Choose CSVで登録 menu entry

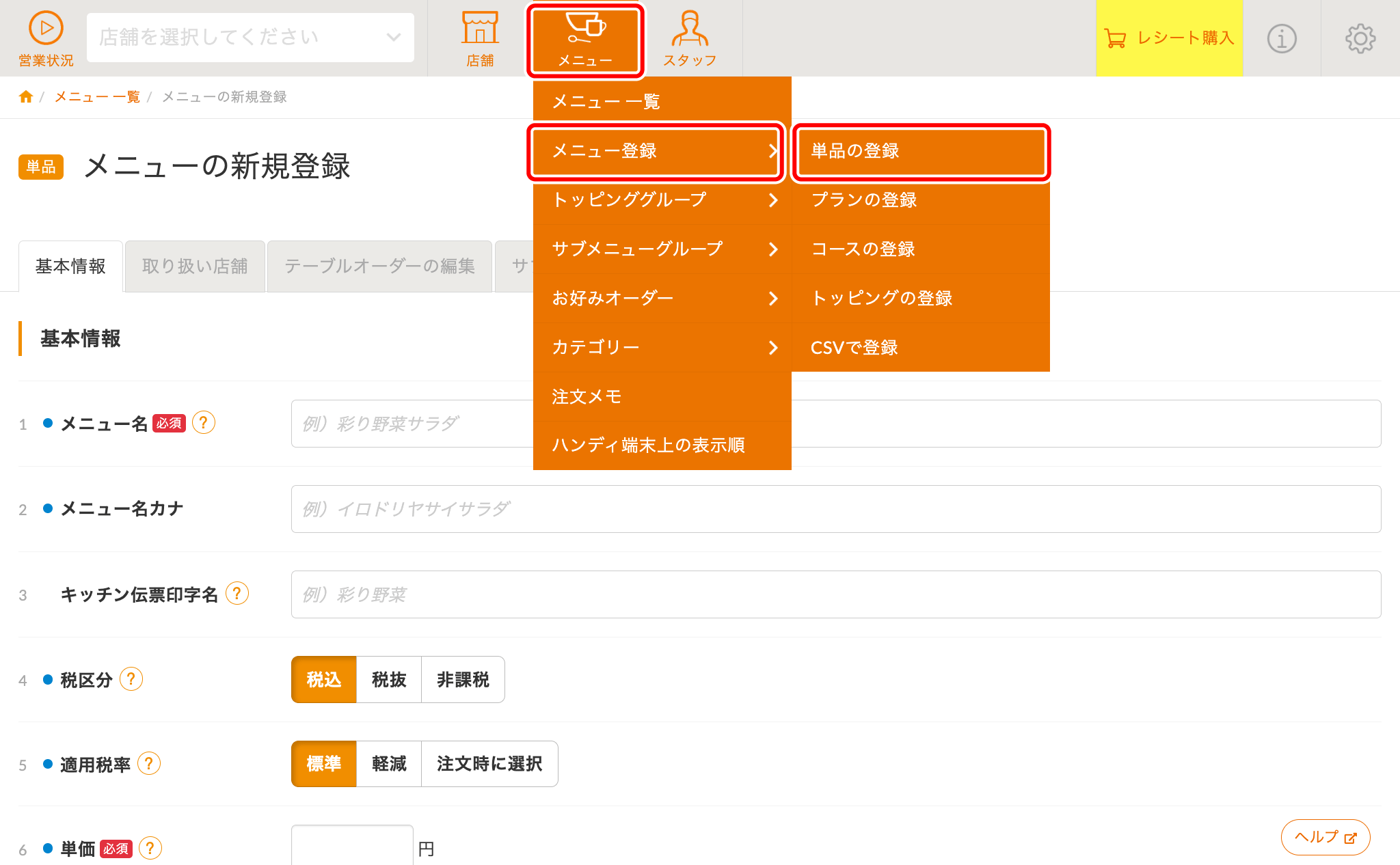tap(921, 347)
